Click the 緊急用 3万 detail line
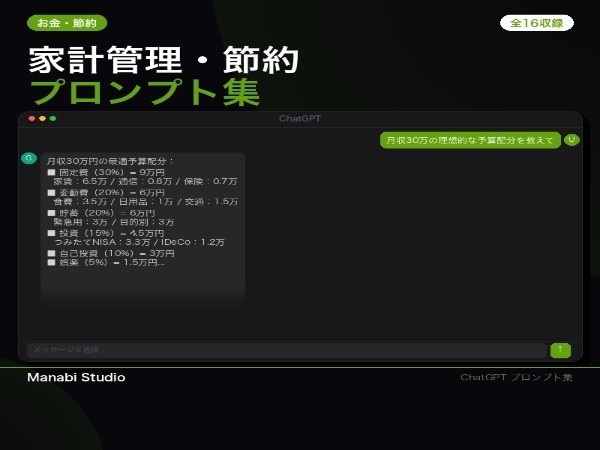 (x=114, y=222)
